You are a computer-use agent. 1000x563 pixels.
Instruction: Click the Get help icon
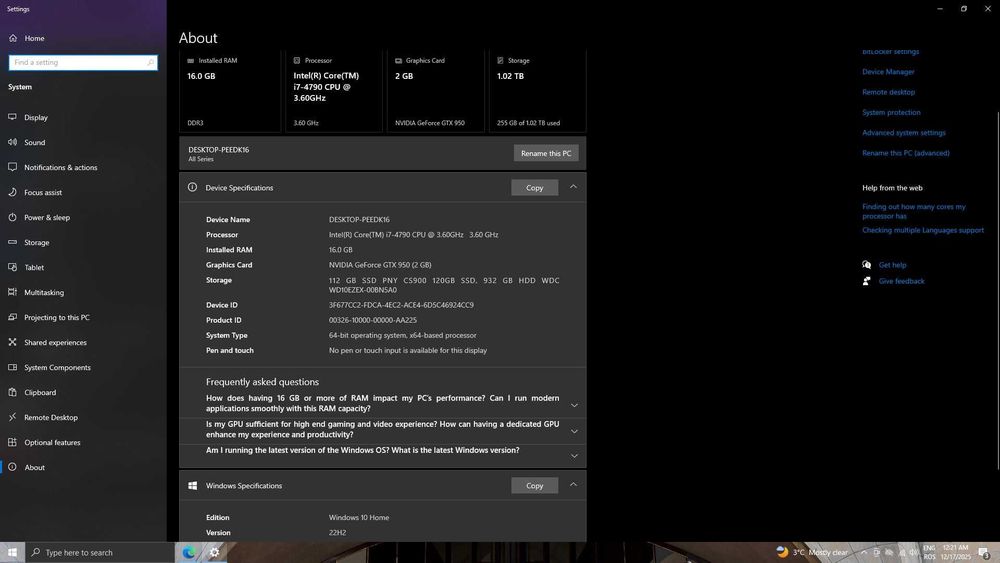pyautogui.click(x=866, y=265)
